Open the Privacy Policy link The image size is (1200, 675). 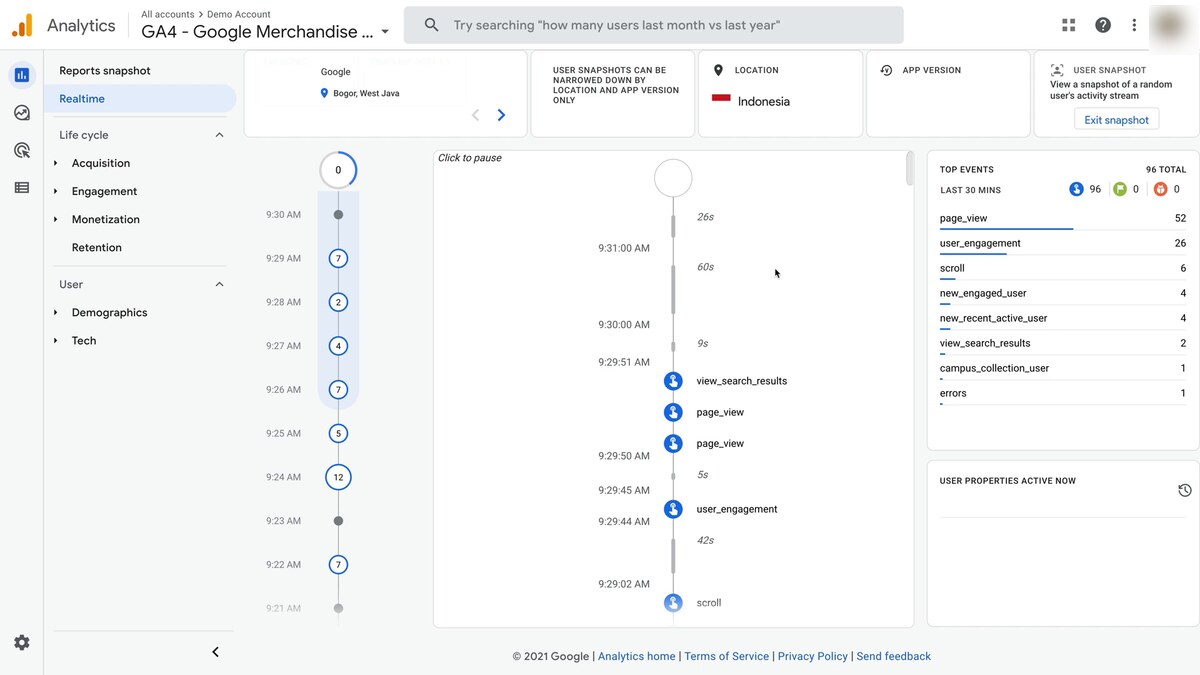coord(813,656)
